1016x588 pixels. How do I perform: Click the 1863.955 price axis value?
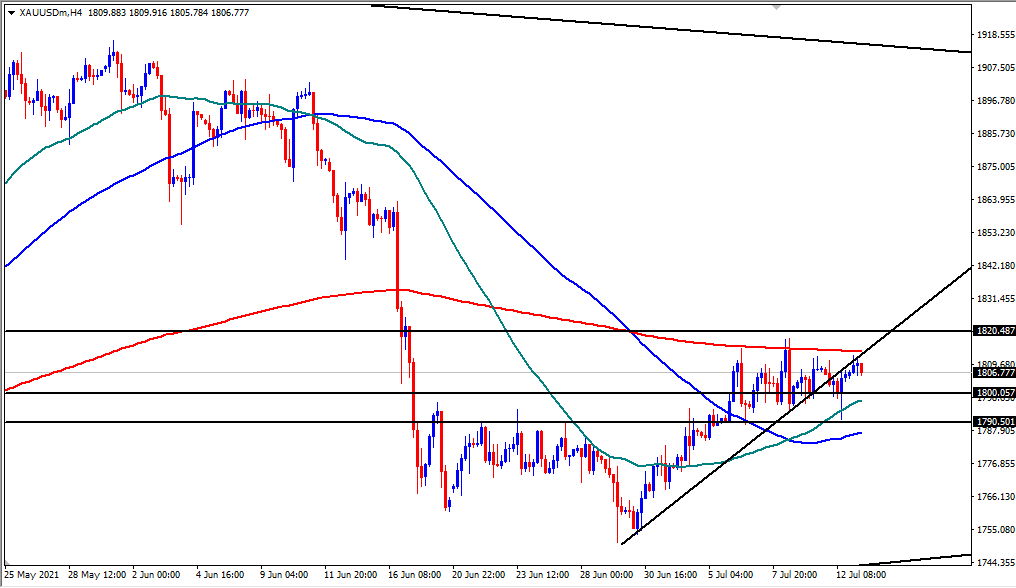pyautogui.click(x=996, y=200)
